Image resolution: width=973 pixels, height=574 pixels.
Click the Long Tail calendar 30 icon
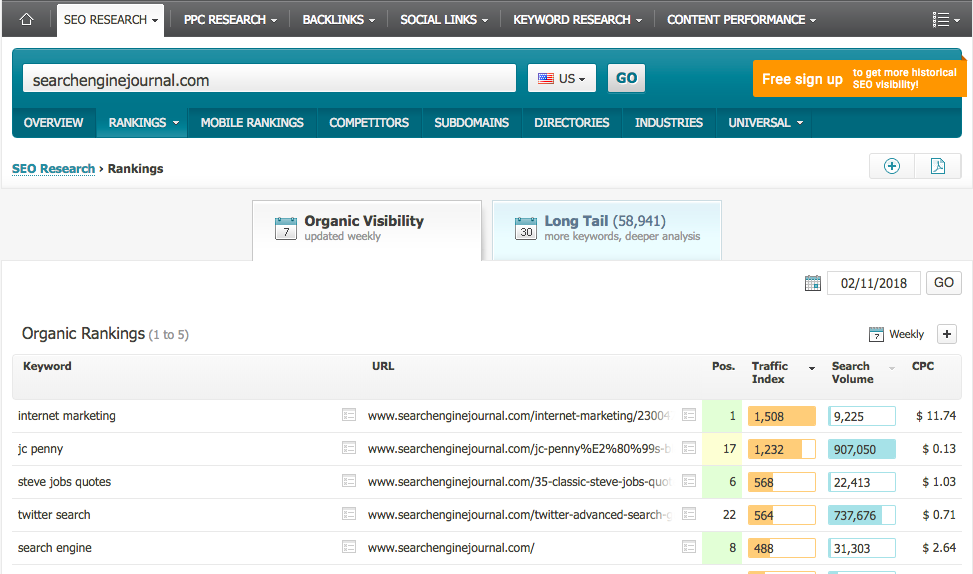click(x=526, y=228)
